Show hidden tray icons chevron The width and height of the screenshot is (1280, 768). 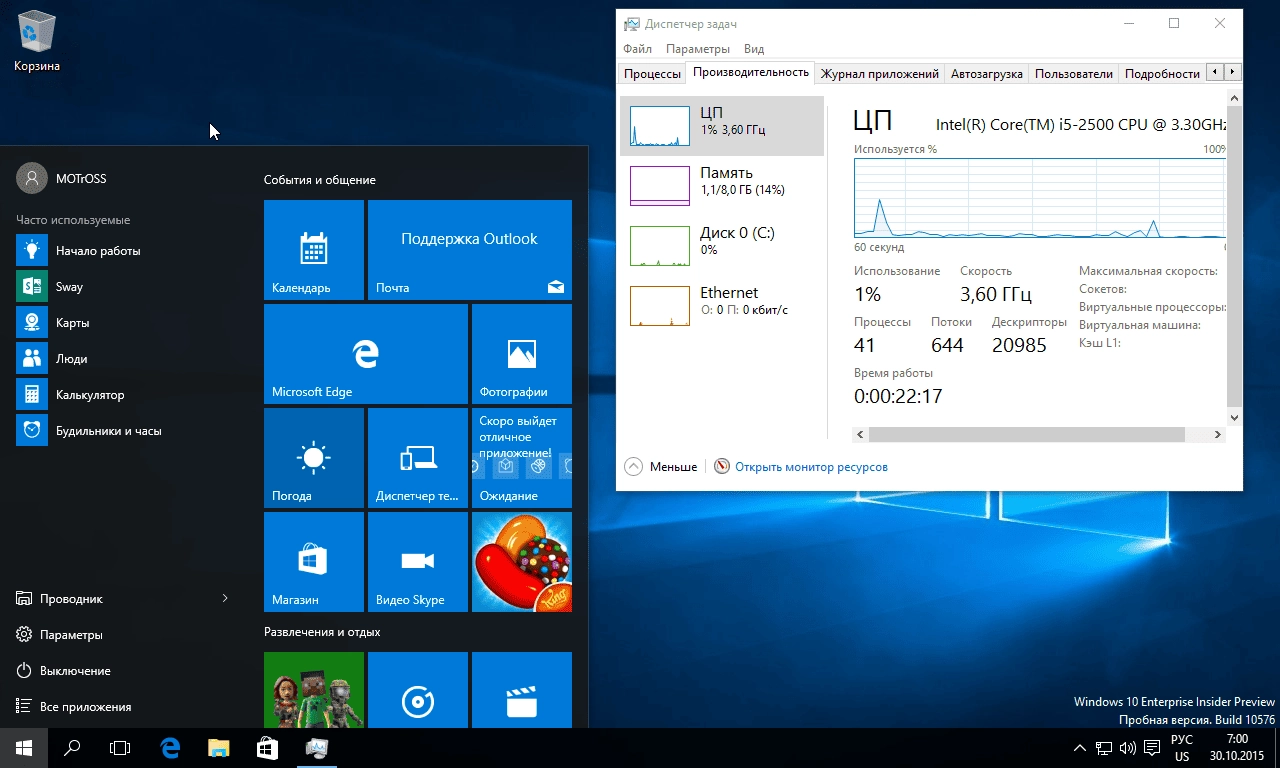pos(1080,748)
